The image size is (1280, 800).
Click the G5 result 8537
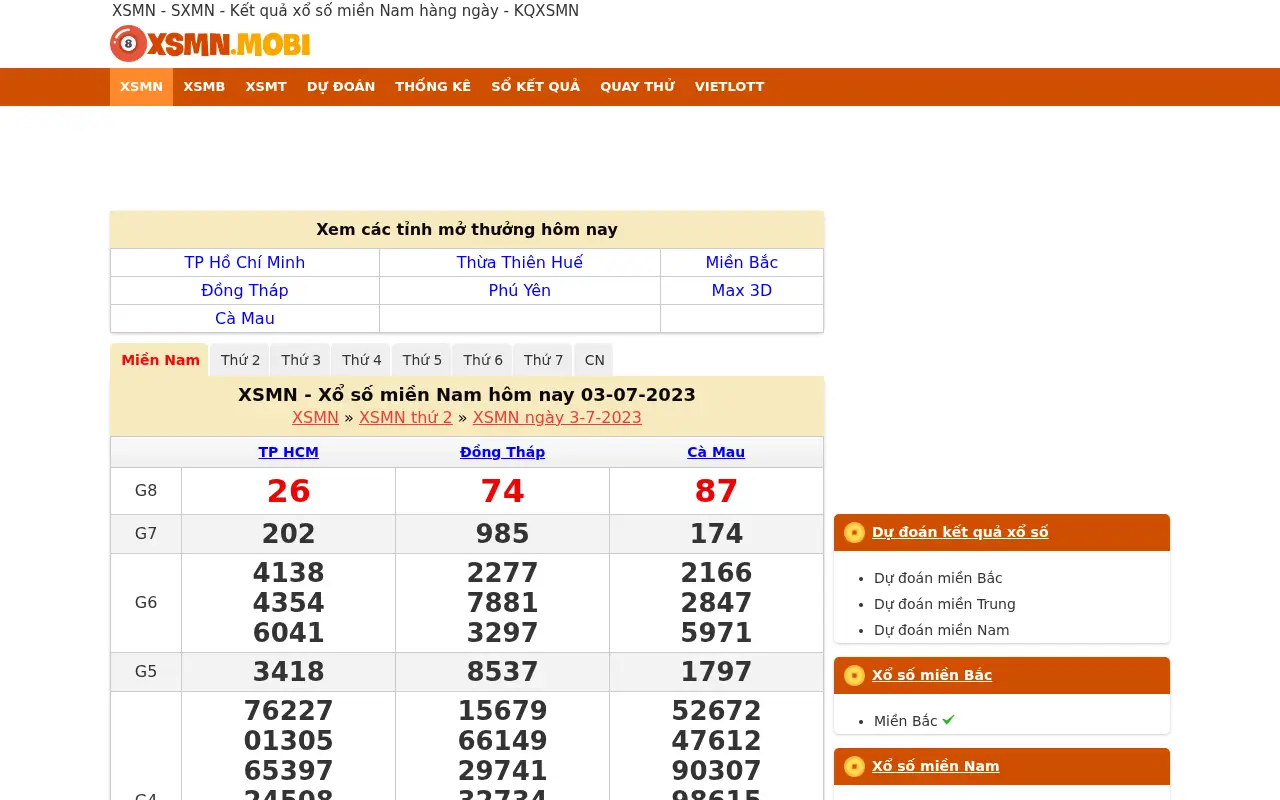(502, 672)
